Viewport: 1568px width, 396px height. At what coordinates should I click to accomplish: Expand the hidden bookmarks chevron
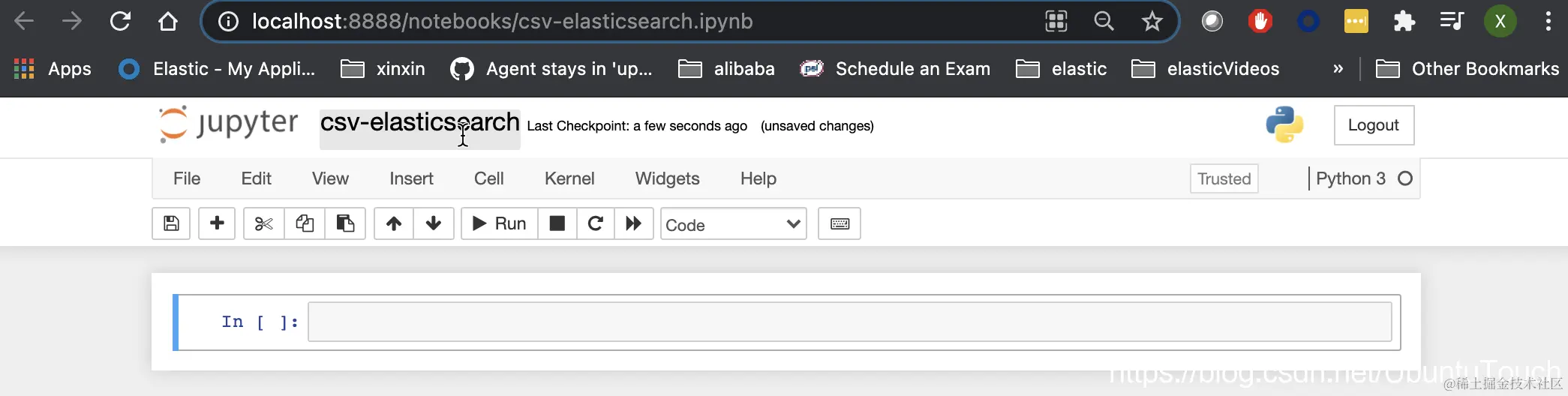[1338, 69]
